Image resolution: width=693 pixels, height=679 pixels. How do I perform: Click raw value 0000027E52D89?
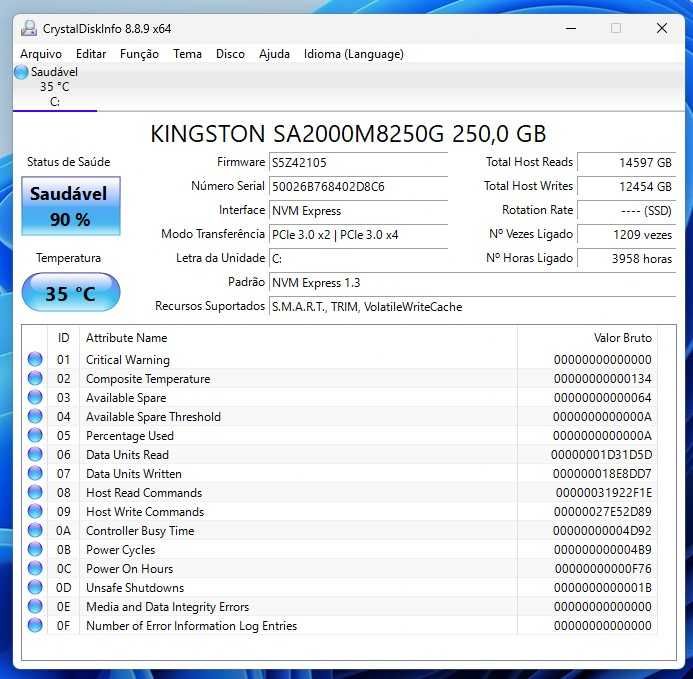[603, 512]
